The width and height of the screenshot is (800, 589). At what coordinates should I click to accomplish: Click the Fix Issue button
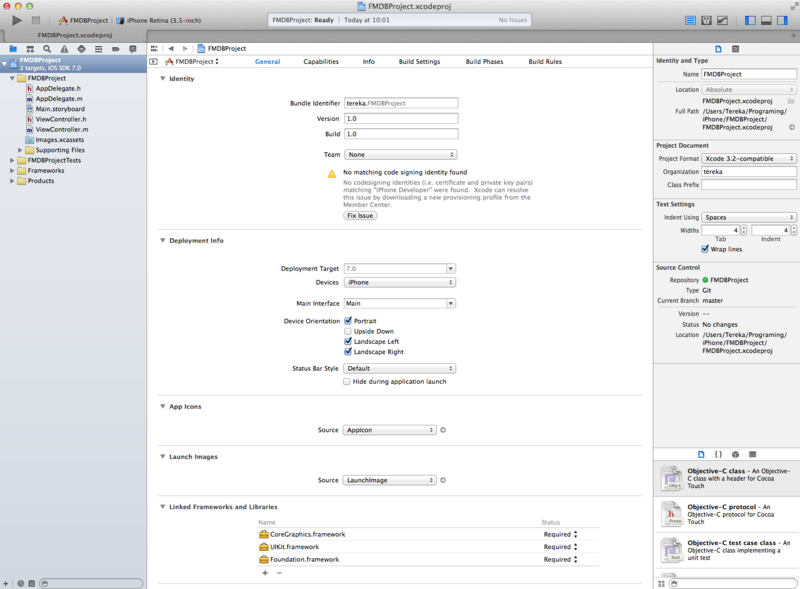(x=360, y=216)
